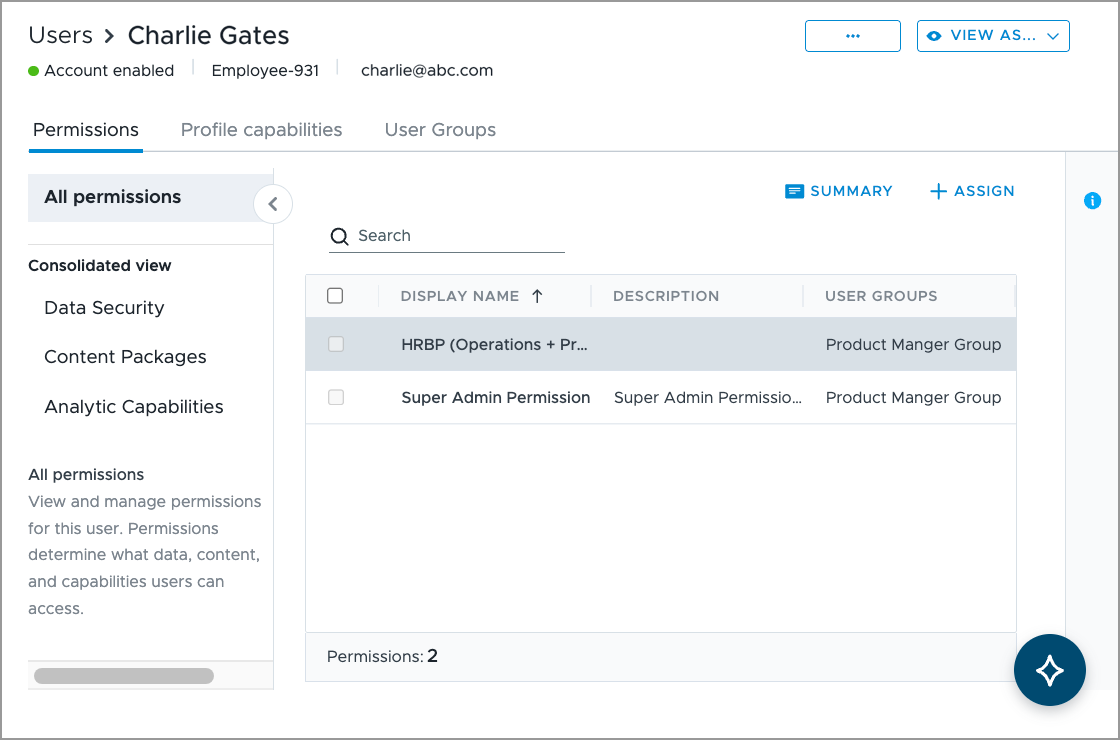Switch to the Permissions tab

86,130
